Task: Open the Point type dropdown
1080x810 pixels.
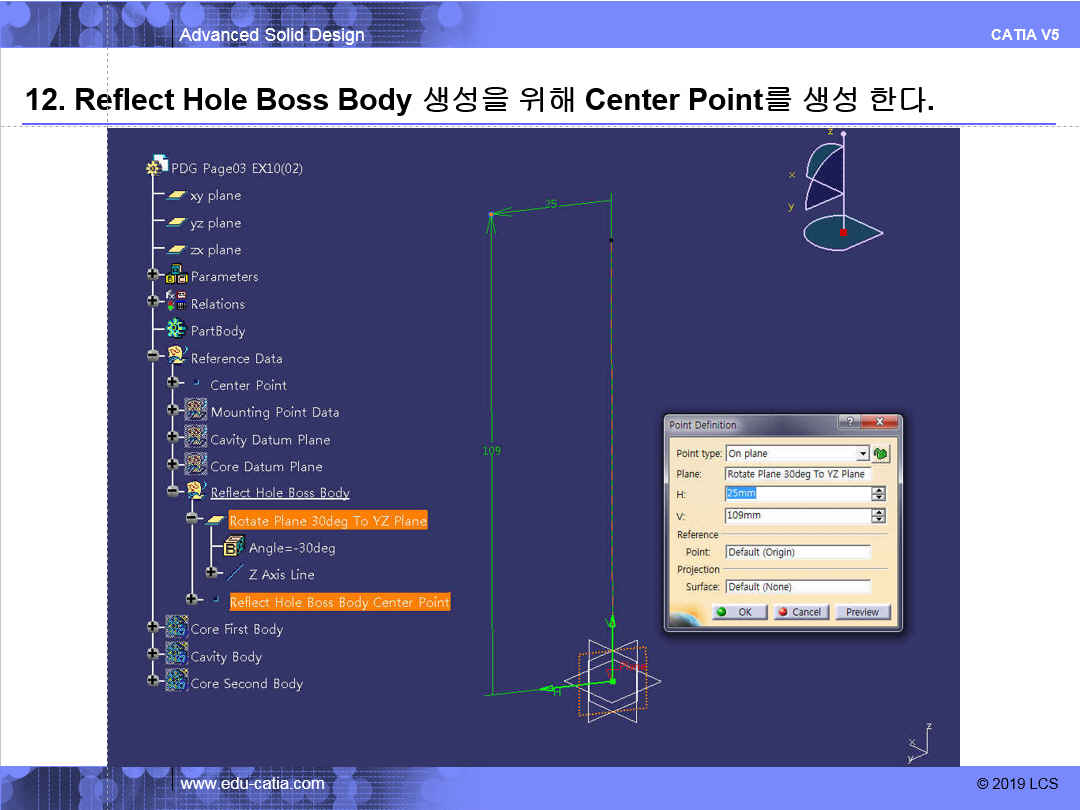Action: tap(863, 454)
